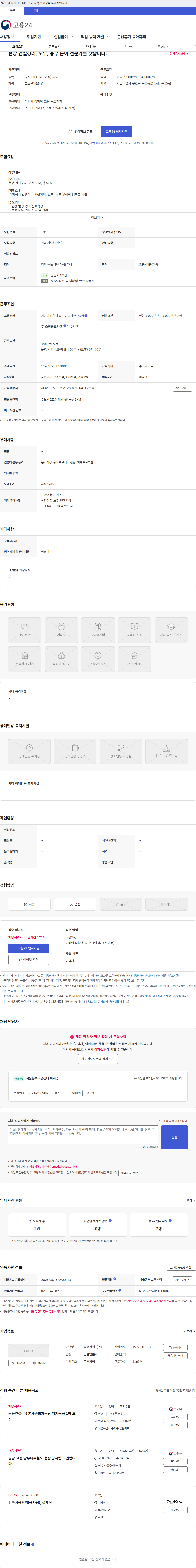Click the 통근버스 welfare icon

tap(25, 630)
